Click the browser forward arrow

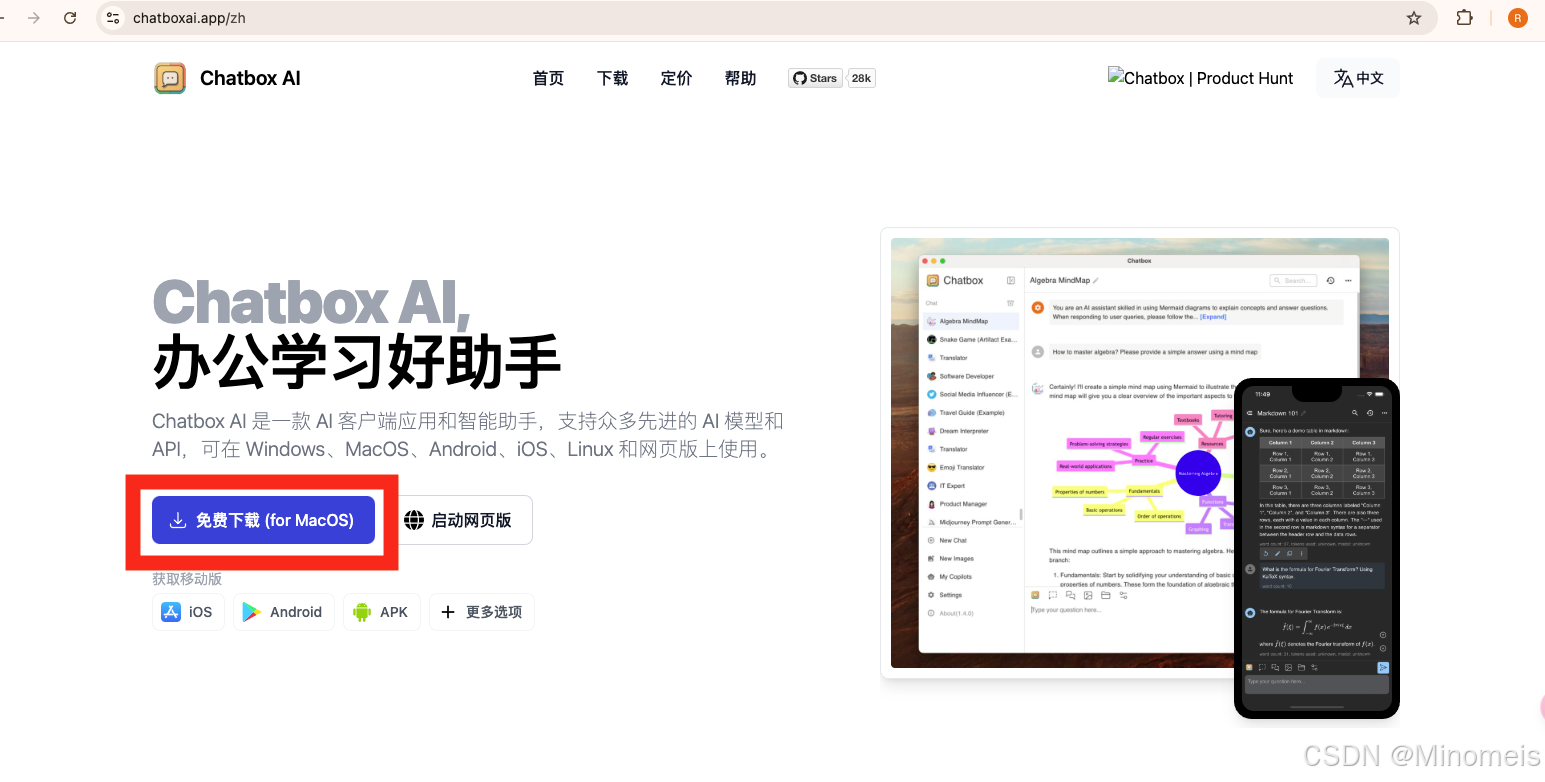pyautogui.click(x=34, y=18)
